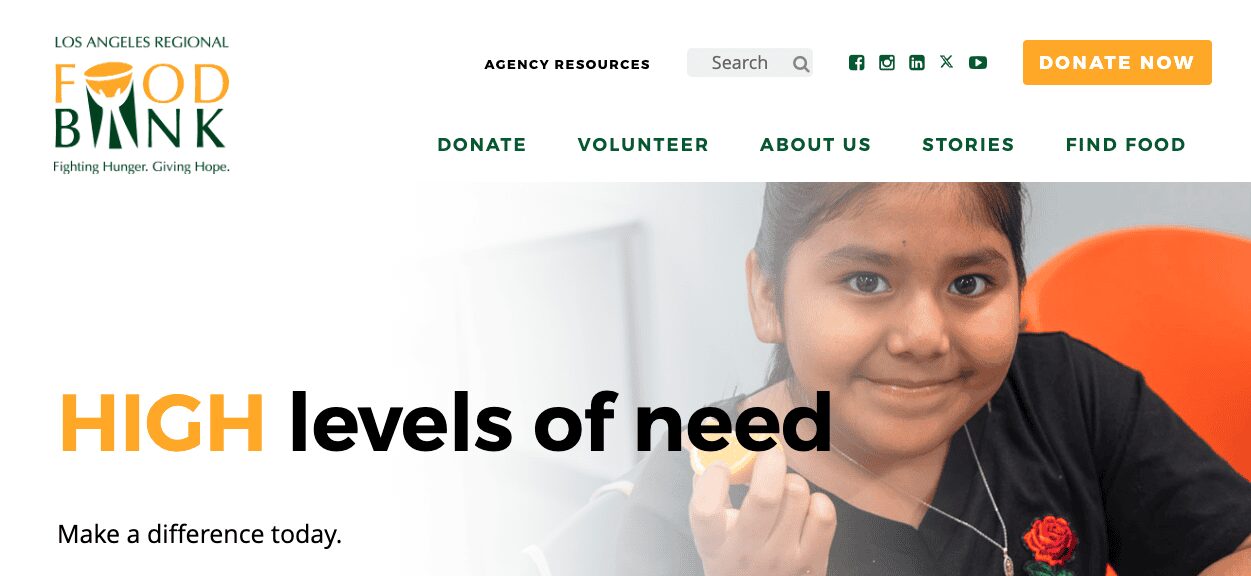This screenshot has width=1251, height=576.
Task: Open the Facebook page icon
Action: pyautogui.click(x=856, y=63)
